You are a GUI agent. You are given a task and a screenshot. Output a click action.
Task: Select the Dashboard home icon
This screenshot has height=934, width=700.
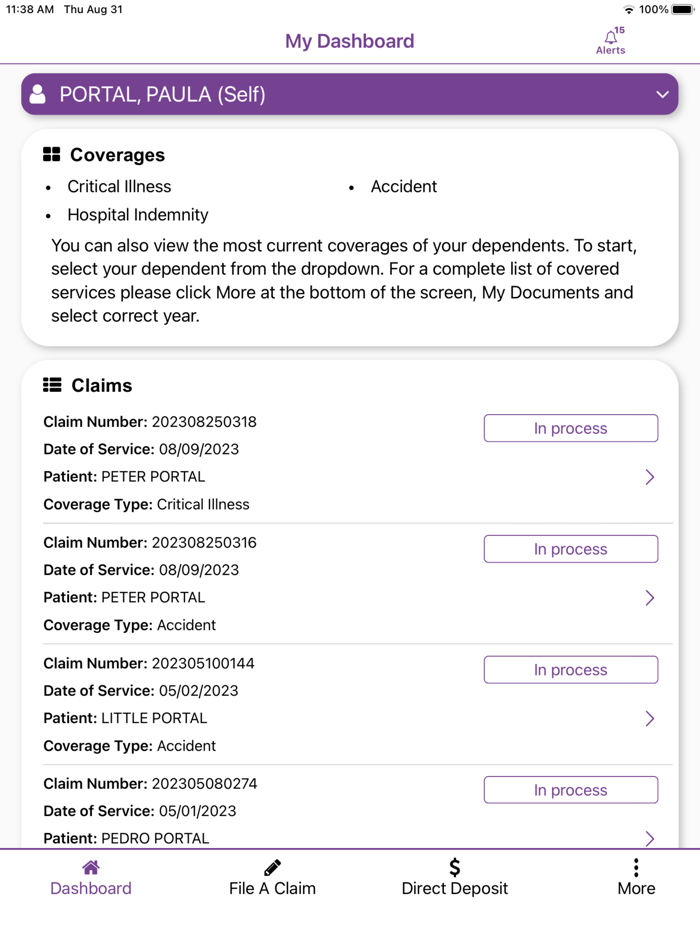coord(90,866)
